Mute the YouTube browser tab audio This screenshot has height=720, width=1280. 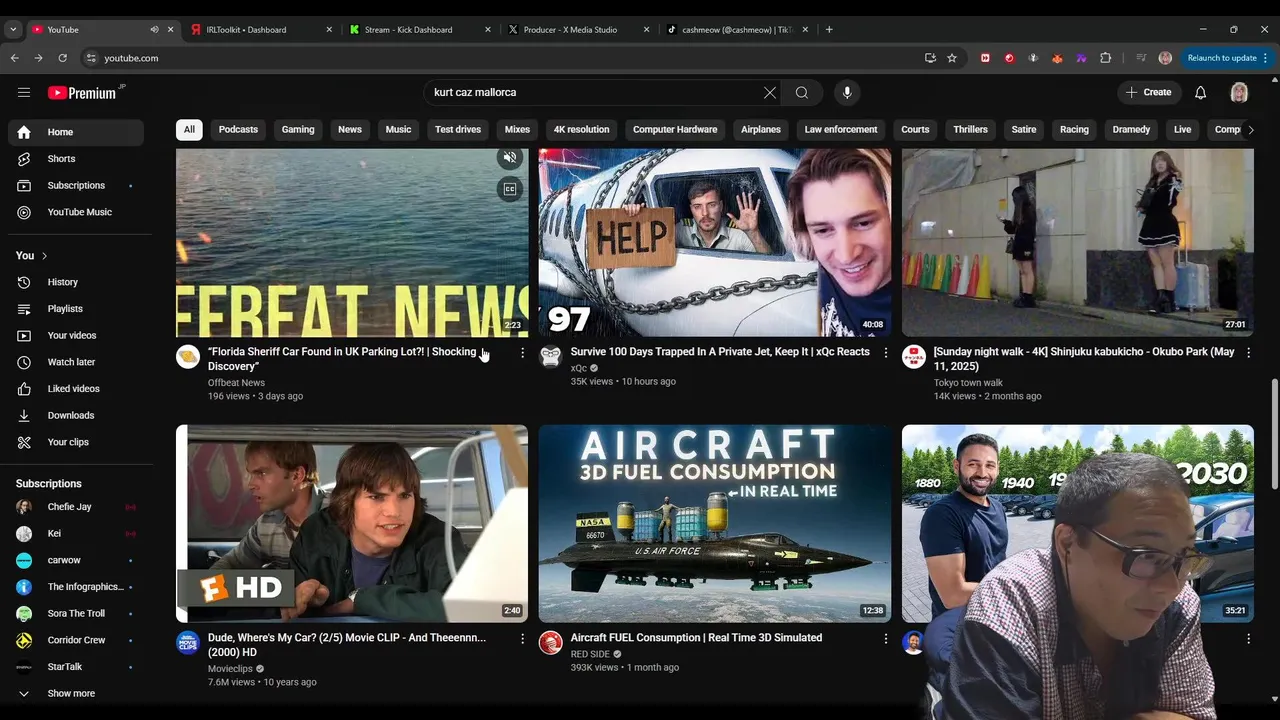tap(154, 29)
